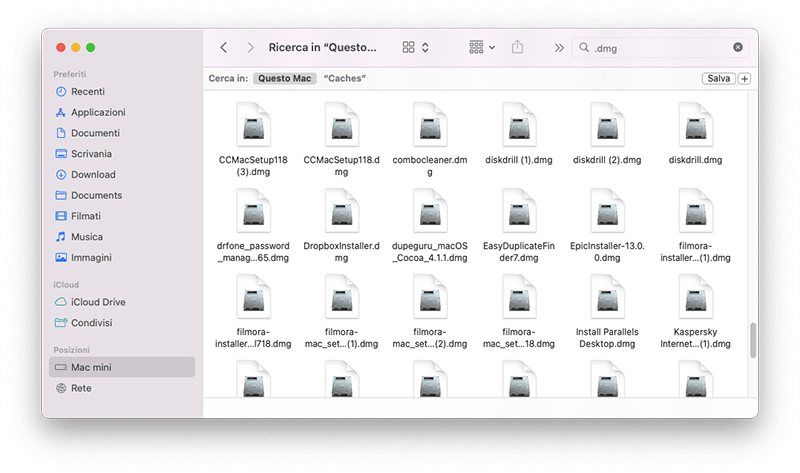Select the CCMacSetup118 (3).dmg file icon

(253, 125)
